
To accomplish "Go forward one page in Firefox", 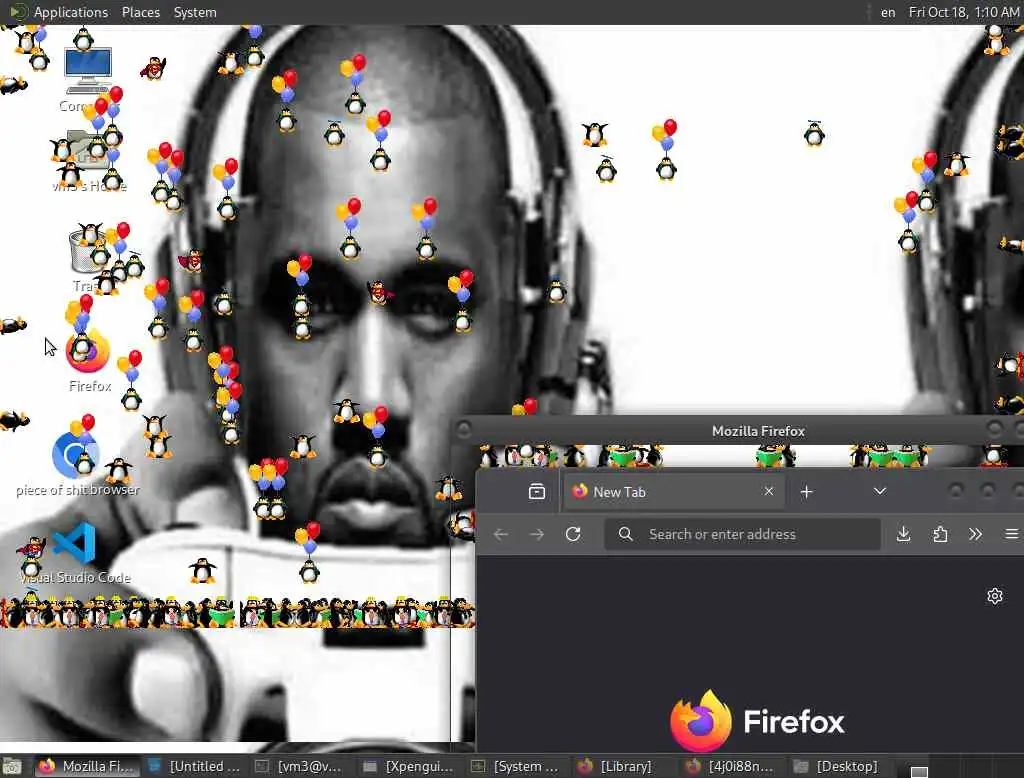I will pyautogui.click(x=537, y=534).
